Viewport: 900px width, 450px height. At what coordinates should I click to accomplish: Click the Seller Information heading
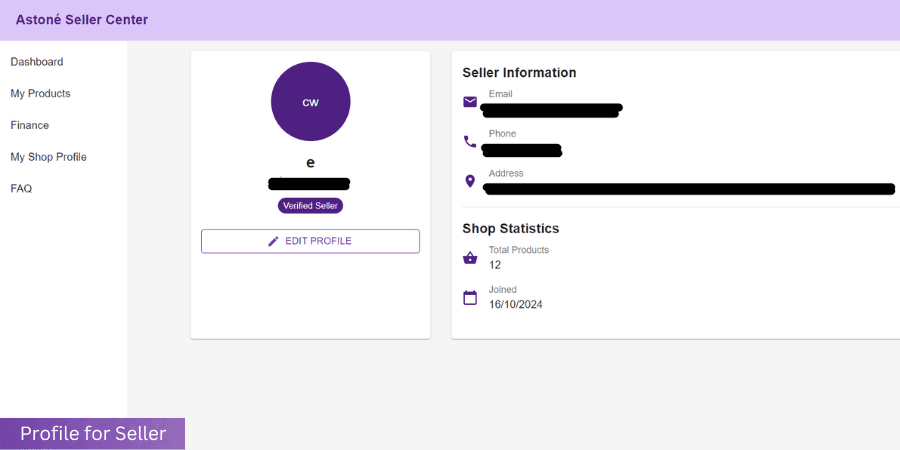(519, 73)
